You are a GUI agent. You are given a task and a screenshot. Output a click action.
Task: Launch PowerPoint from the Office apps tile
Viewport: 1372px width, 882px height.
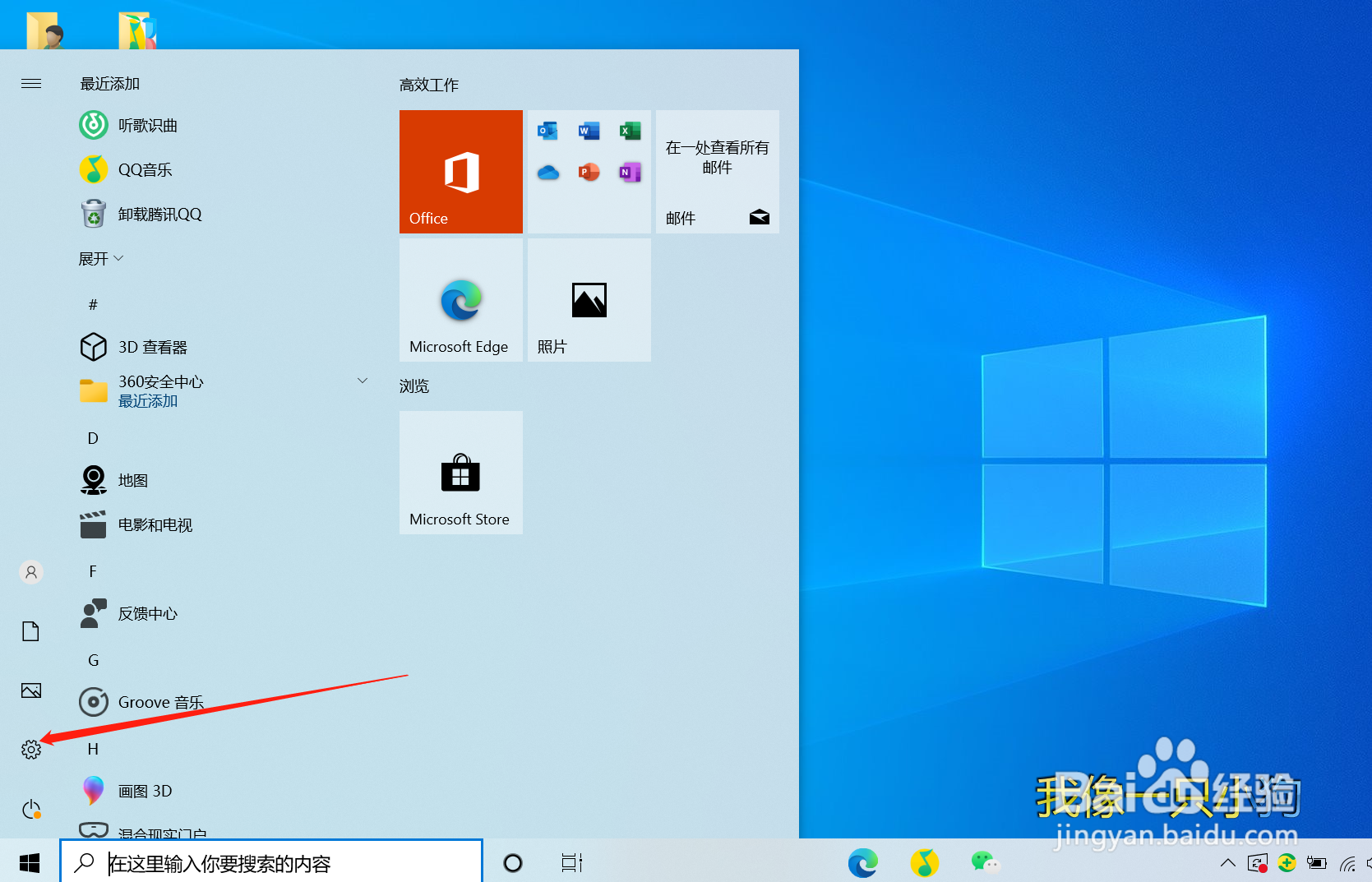pos(589,172)
